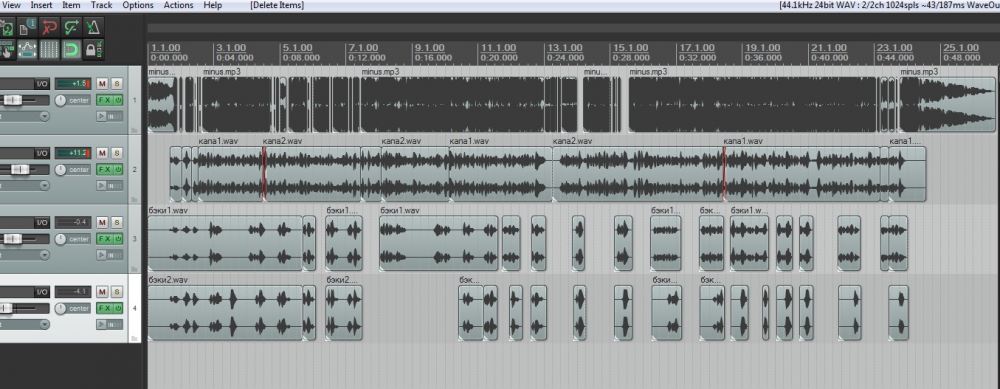Open the Options menu

click(138, 5)
